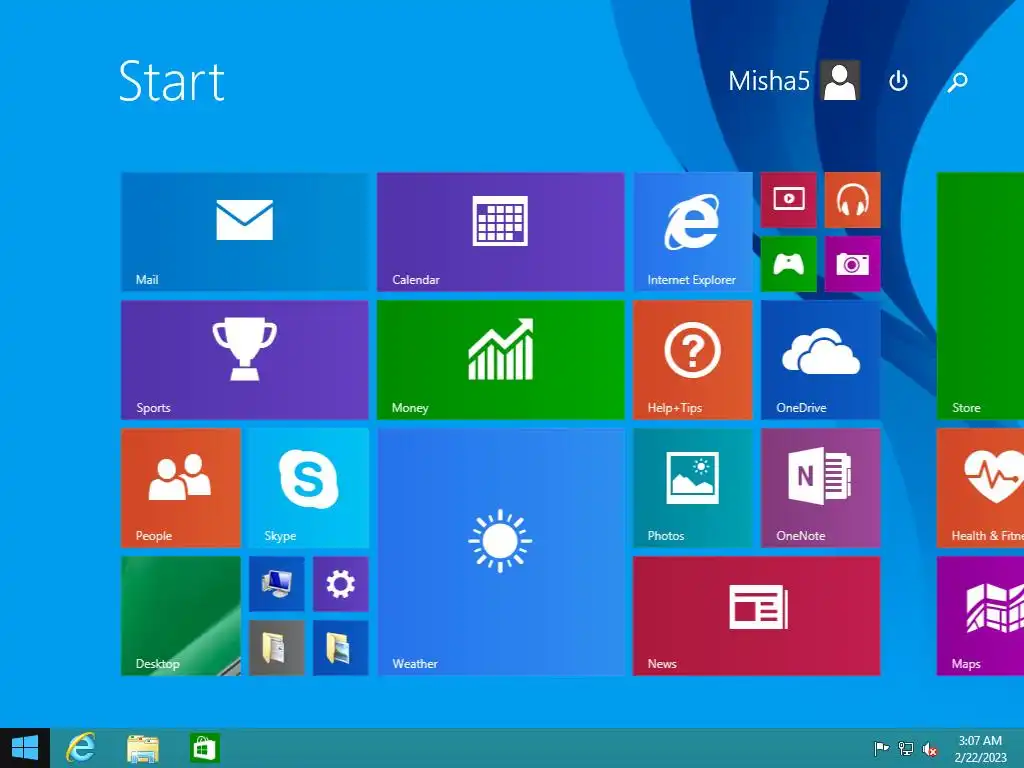Click the muted volume tray icon
Screen dimensions: 1024x768
[x=930, y=749]
